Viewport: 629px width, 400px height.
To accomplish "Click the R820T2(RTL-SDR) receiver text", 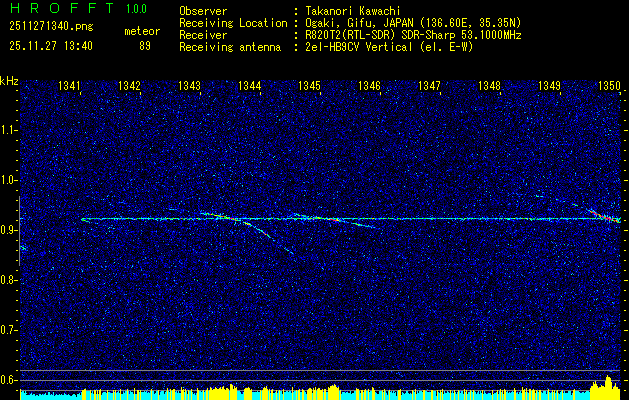I will pos(413,35).
